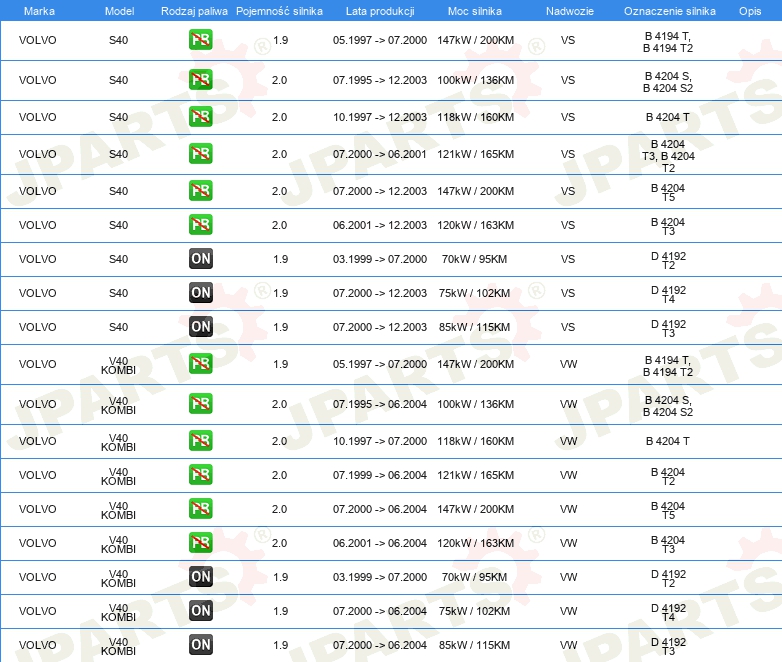The image size is (782, 662).
Task: Click ON diesel icon in V40 KOMBI 75kW / 102KM row
Action: point(200,611)
